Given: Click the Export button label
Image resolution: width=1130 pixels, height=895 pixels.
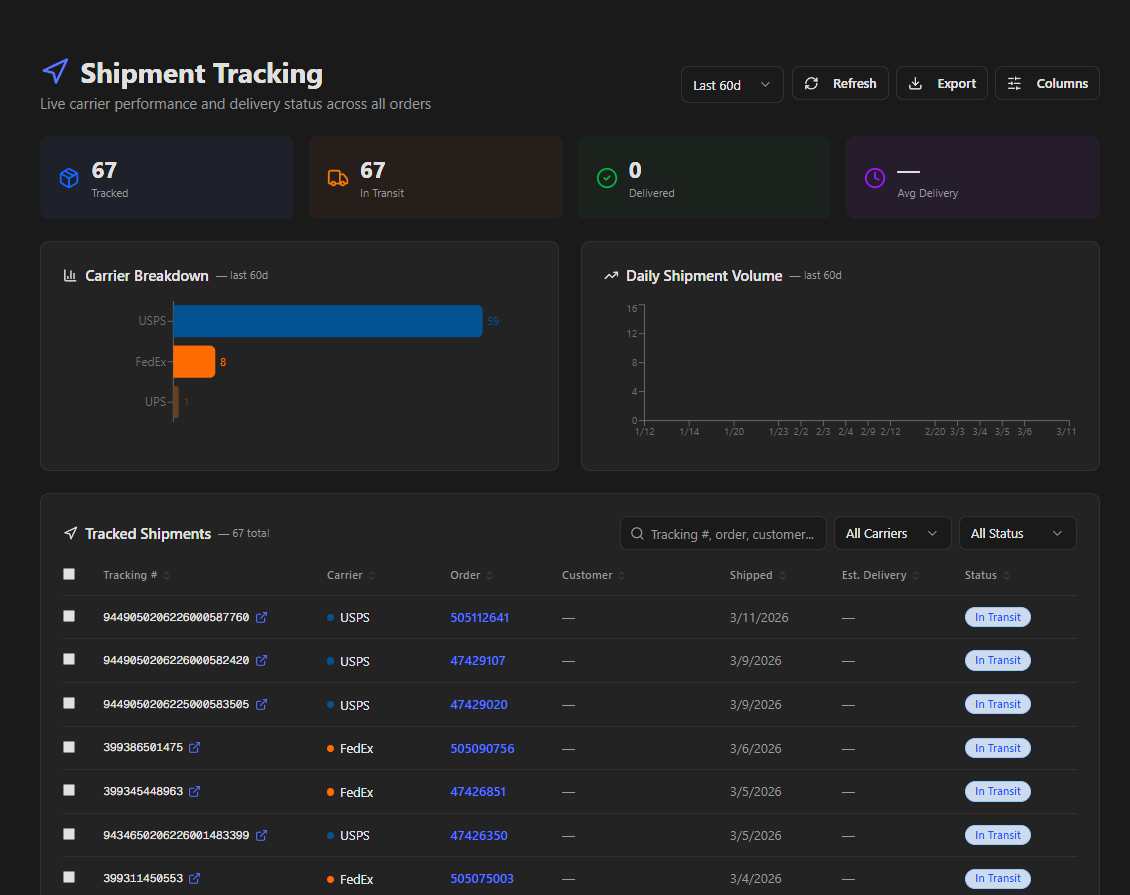Looking at the screenshot, I should [956, 84].
